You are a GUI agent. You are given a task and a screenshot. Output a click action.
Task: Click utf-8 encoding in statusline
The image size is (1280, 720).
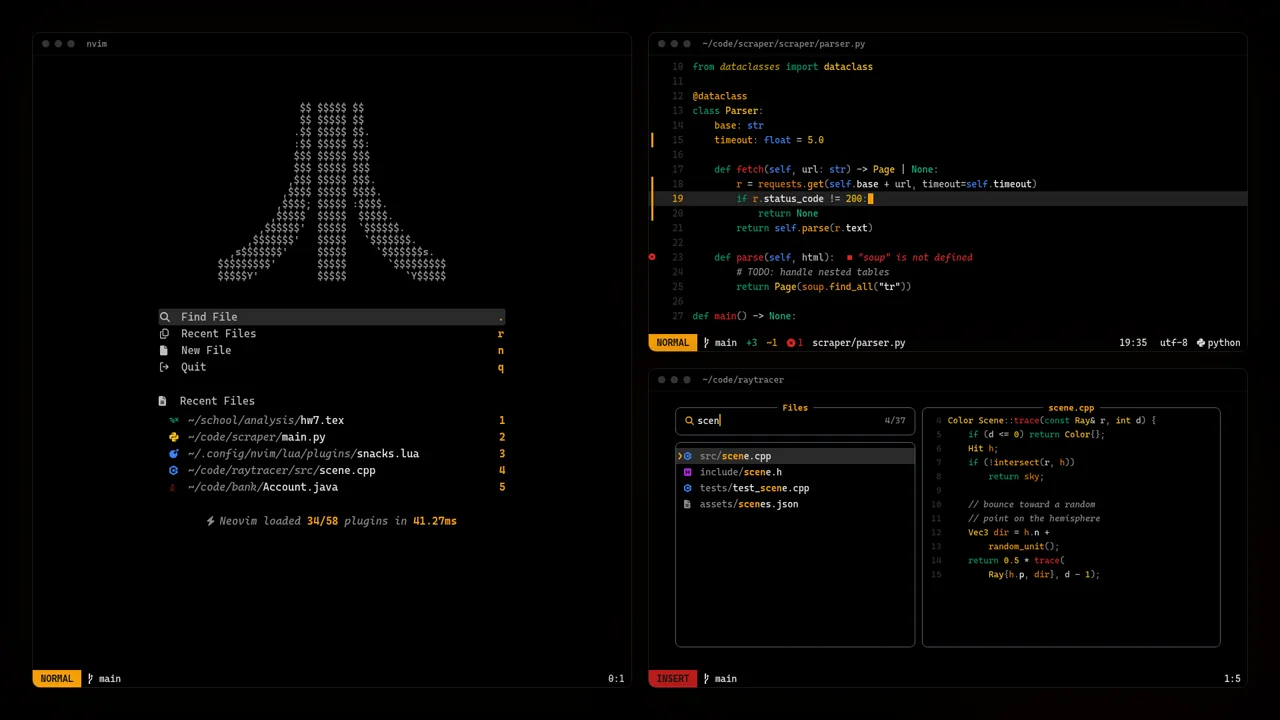pos(1174,343)
